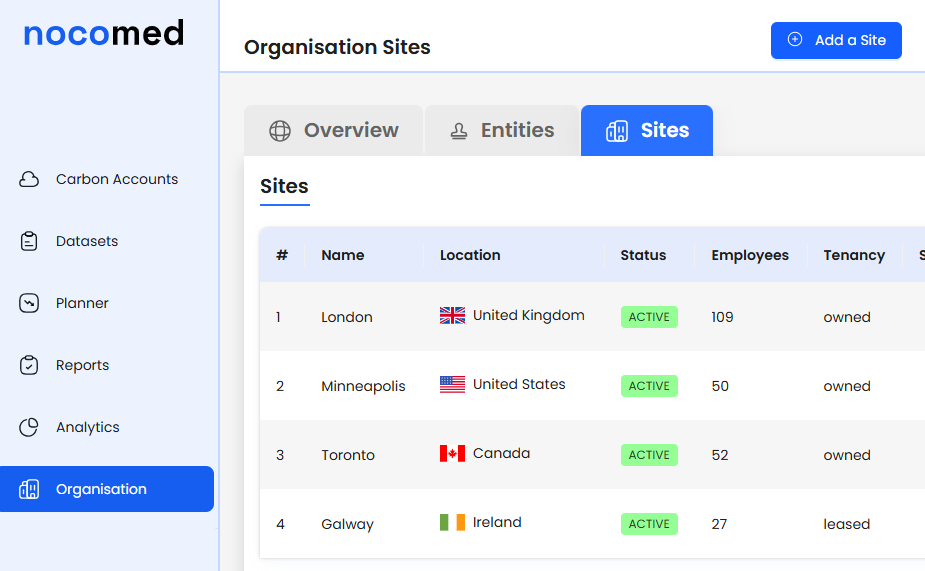This screenshot has width=925, height=571.
Task: Click the Planner chart icon
Action: point(29,303)
